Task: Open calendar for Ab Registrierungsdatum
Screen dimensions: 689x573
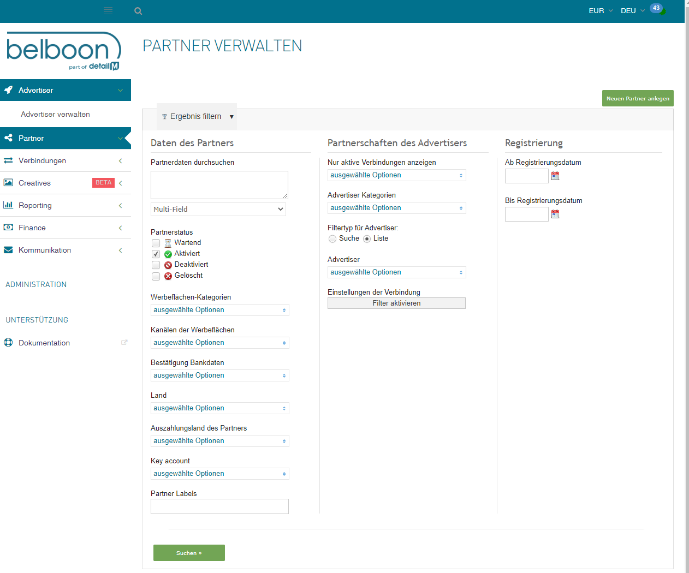Action: coord(555,176)
